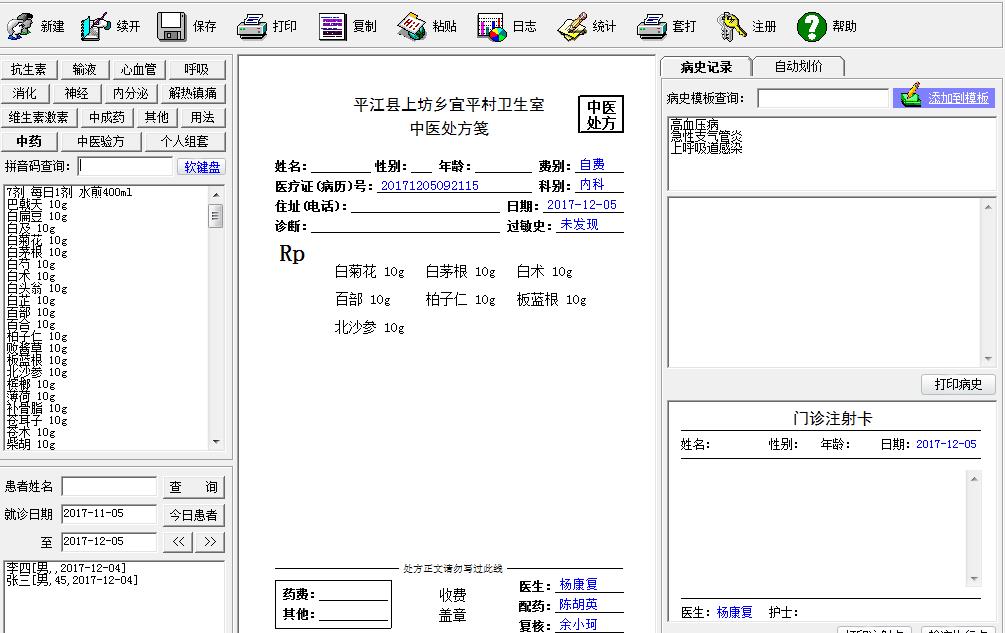Click the 添加到模板 icon button

pos(943,97)
